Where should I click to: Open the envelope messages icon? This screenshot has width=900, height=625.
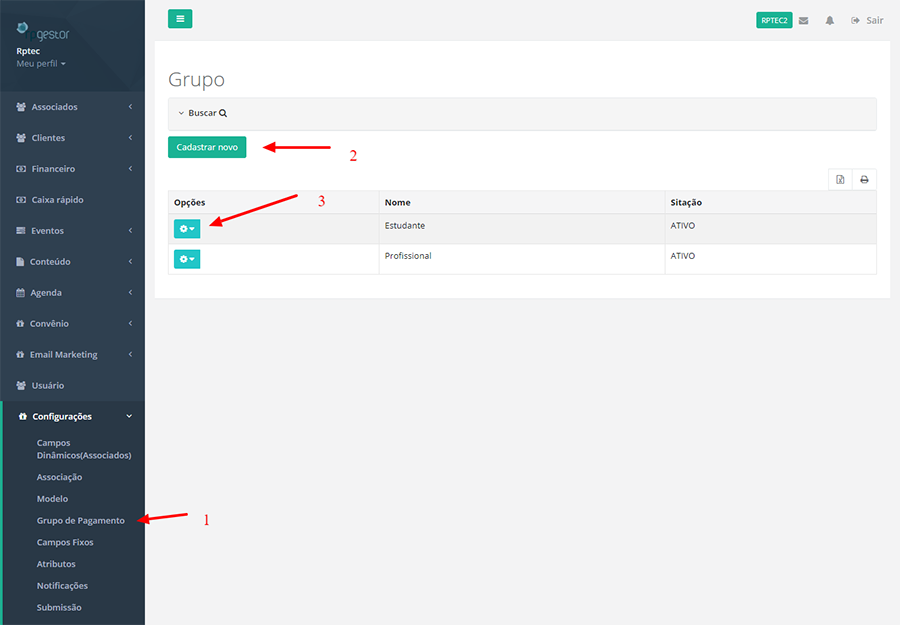point(804,20)
